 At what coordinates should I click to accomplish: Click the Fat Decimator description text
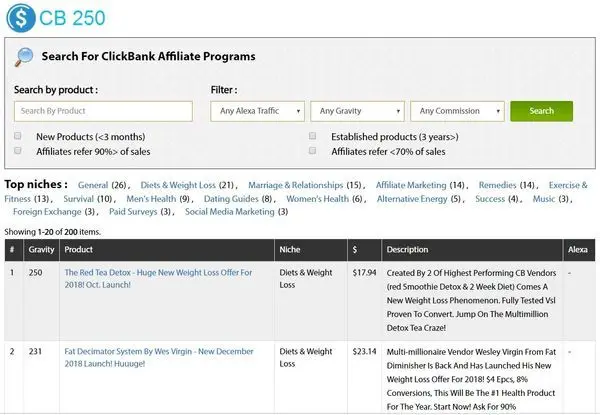click(x=471, y=379)
